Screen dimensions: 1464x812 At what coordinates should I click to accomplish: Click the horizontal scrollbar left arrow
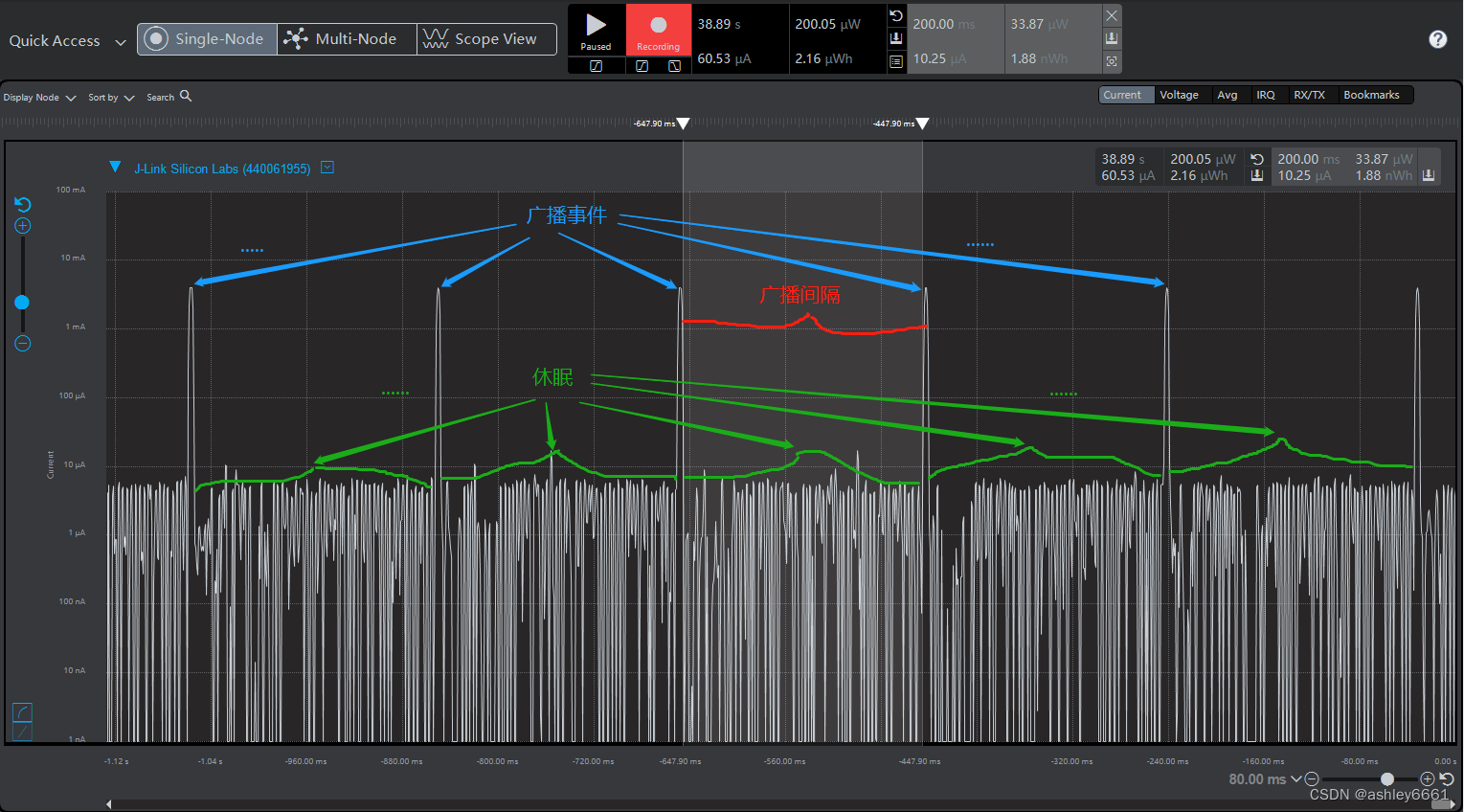point(109,803)
